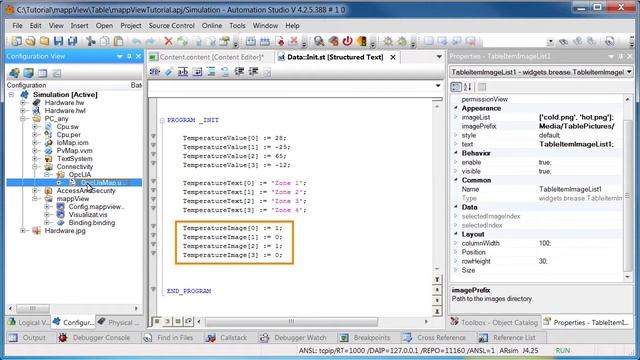Select the Config.mappview tree item
The width and height of the screenshot is (640, 360).
point(96,207)
